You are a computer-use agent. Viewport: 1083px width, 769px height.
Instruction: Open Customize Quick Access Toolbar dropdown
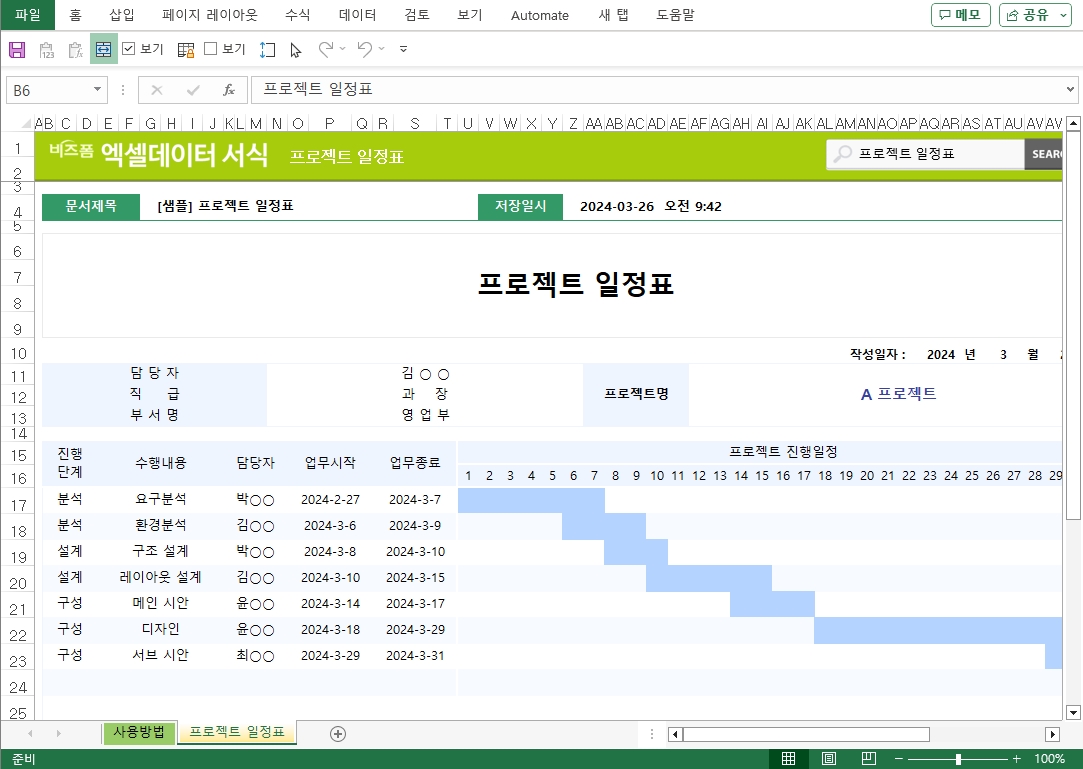click(x=403, y=49)
